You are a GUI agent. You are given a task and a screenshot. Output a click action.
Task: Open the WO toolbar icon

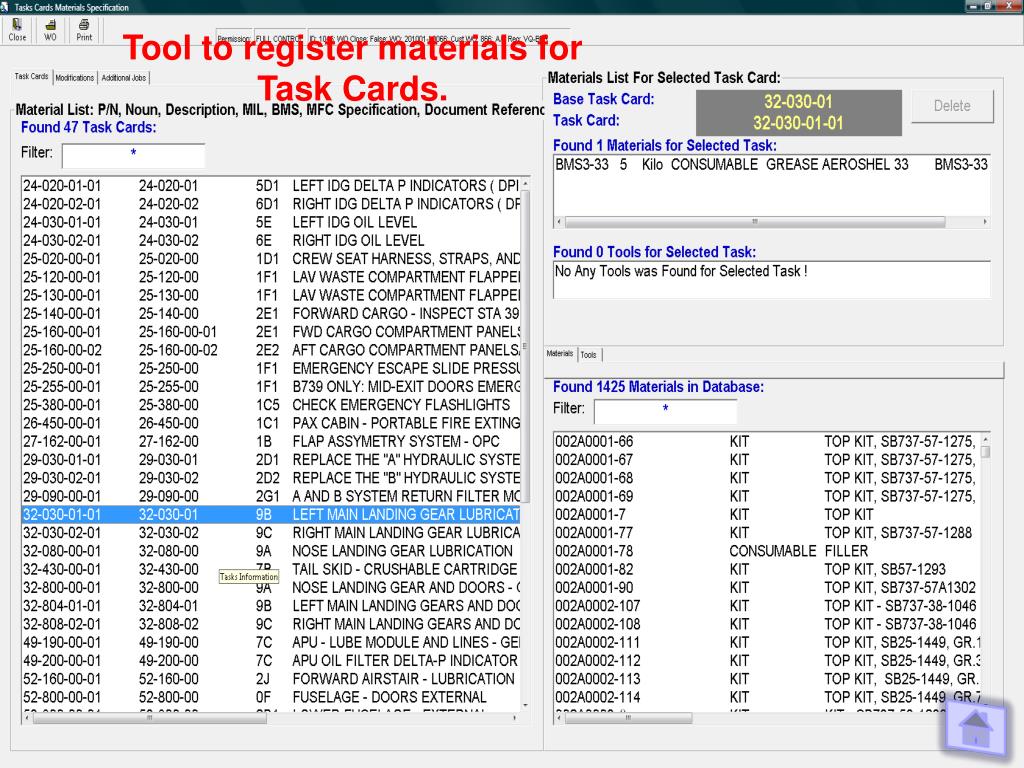pos(50,30)
